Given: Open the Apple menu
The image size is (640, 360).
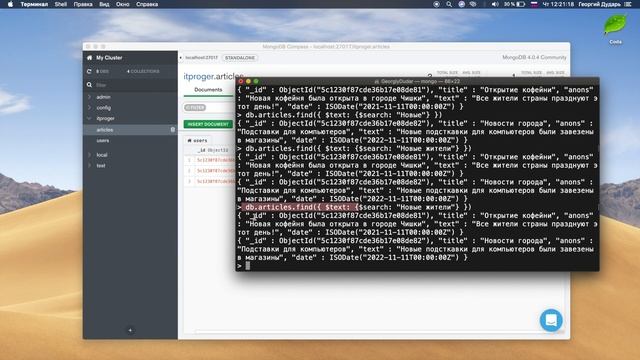Looking at the screenshot, I should coord(11,4).
